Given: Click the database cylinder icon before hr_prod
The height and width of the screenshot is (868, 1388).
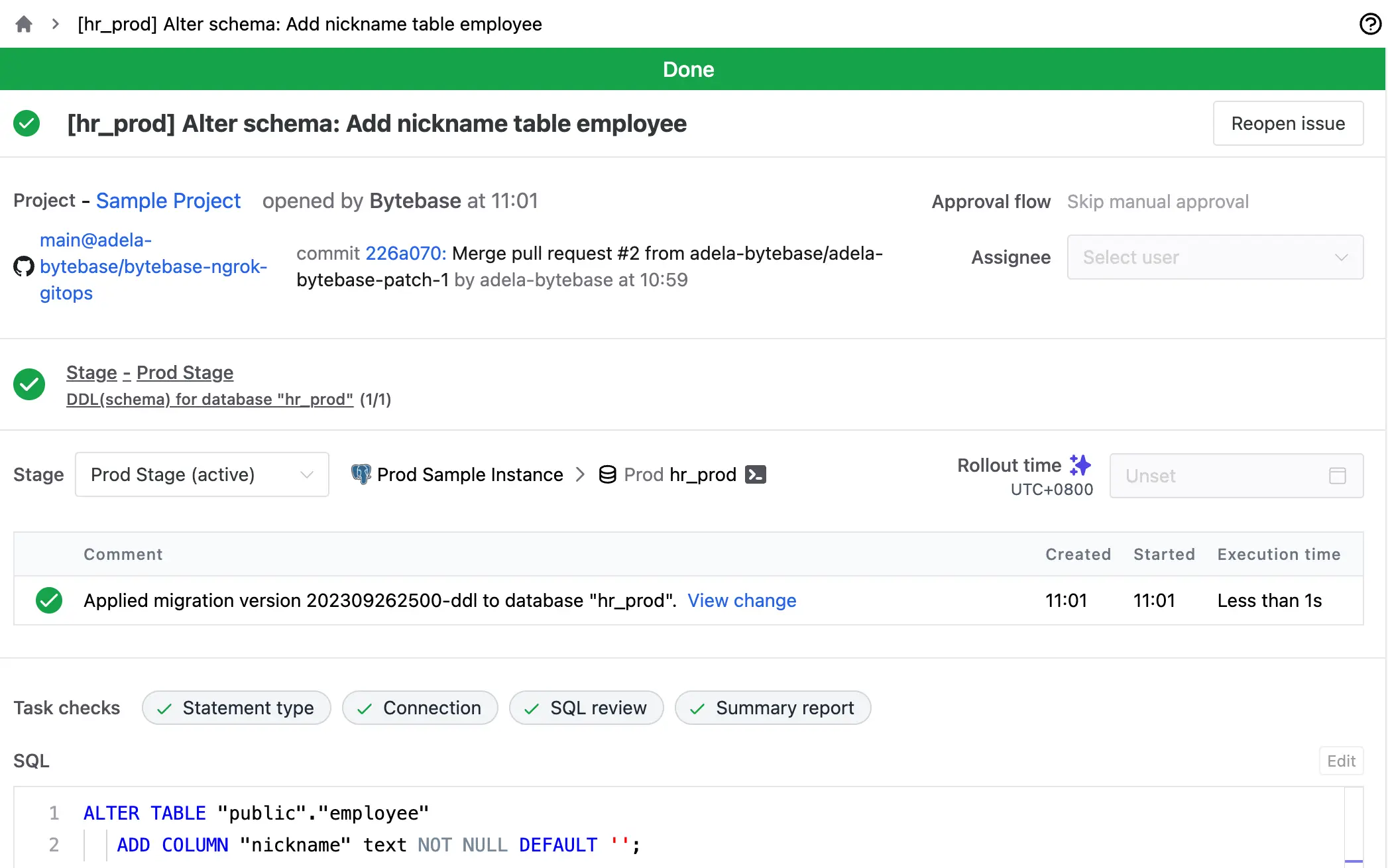Looking at the screenshot, I should [x=607, y=474].
